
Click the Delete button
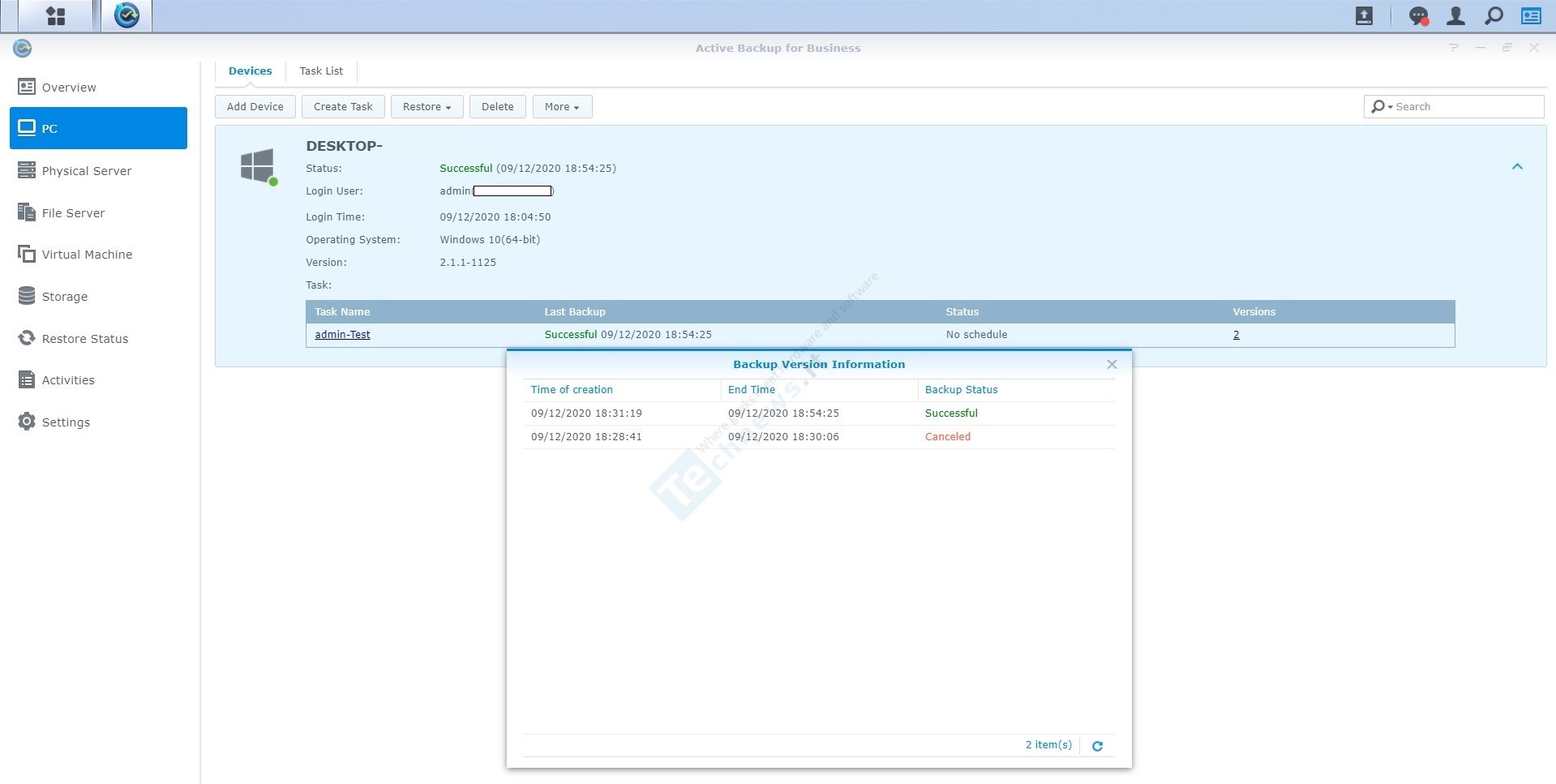(497, 106)
